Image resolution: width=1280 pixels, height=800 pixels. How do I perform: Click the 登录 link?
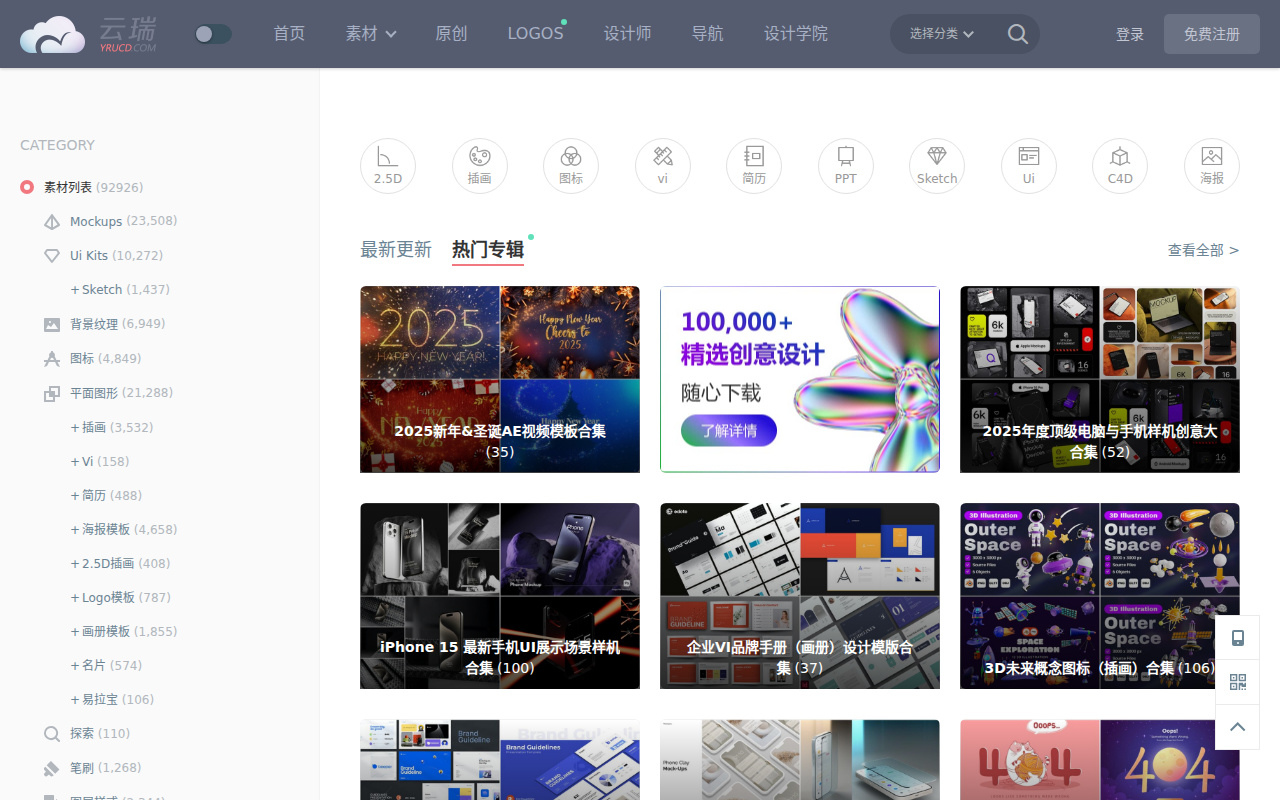(x=1130, y=34)
